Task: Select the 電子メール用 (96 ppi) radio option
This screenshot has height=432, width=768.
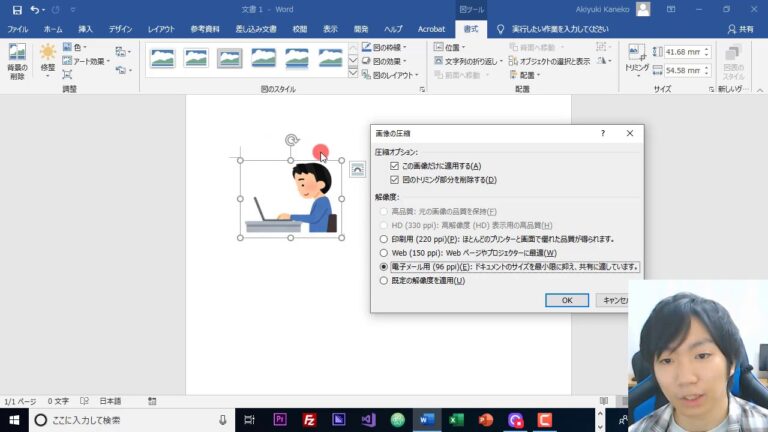Action: [384, 266]
